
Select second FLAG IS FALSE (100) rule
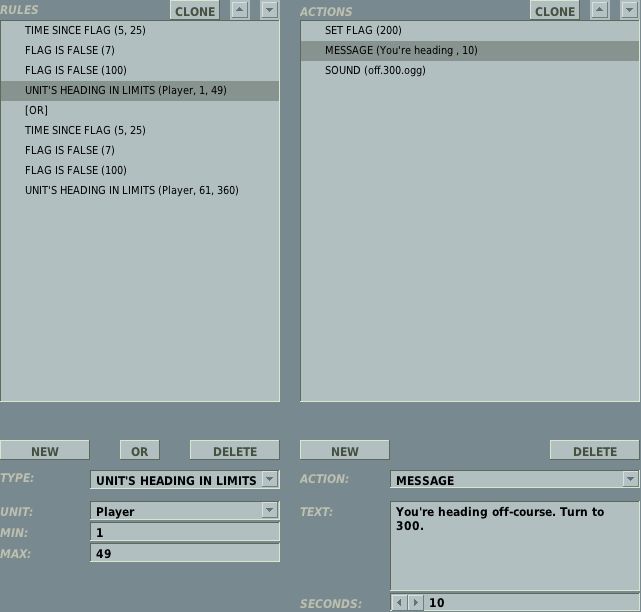click(140, 170)
